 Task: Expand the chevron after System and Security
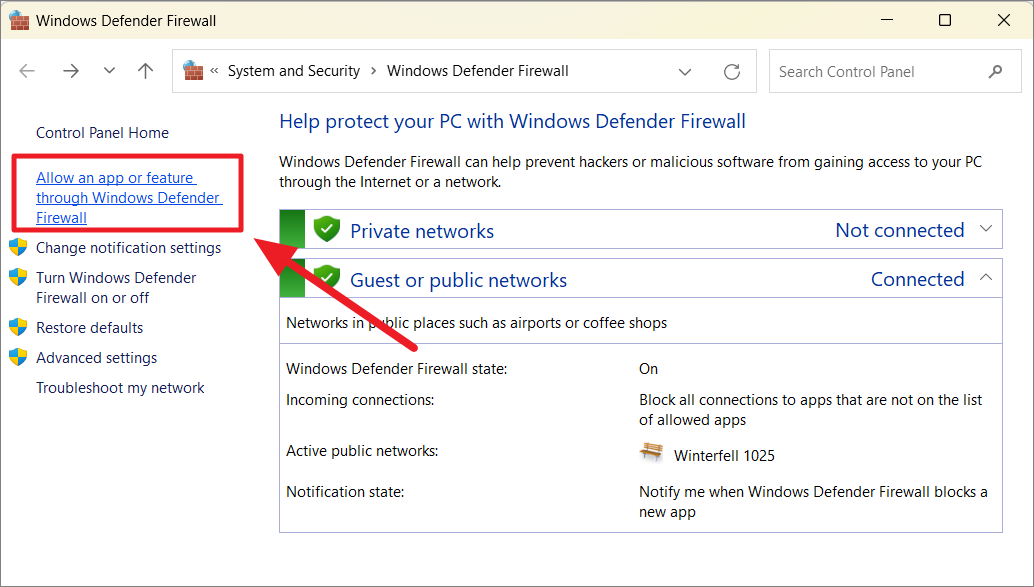pyautogui.click(x=374, y=71)
